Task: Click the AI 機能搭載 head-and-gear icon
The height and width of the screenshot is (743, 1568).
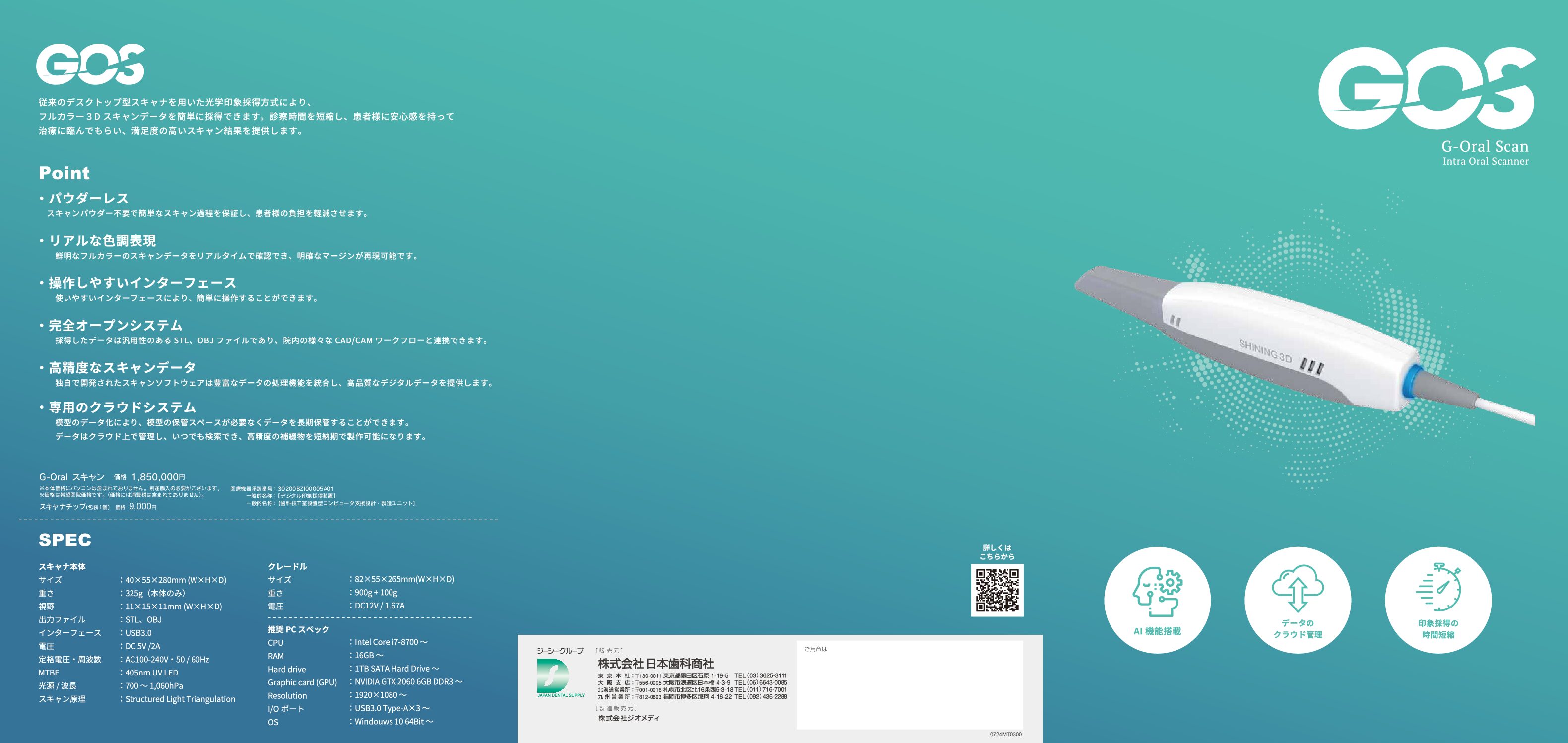Action: click(x=1157, y=593)
